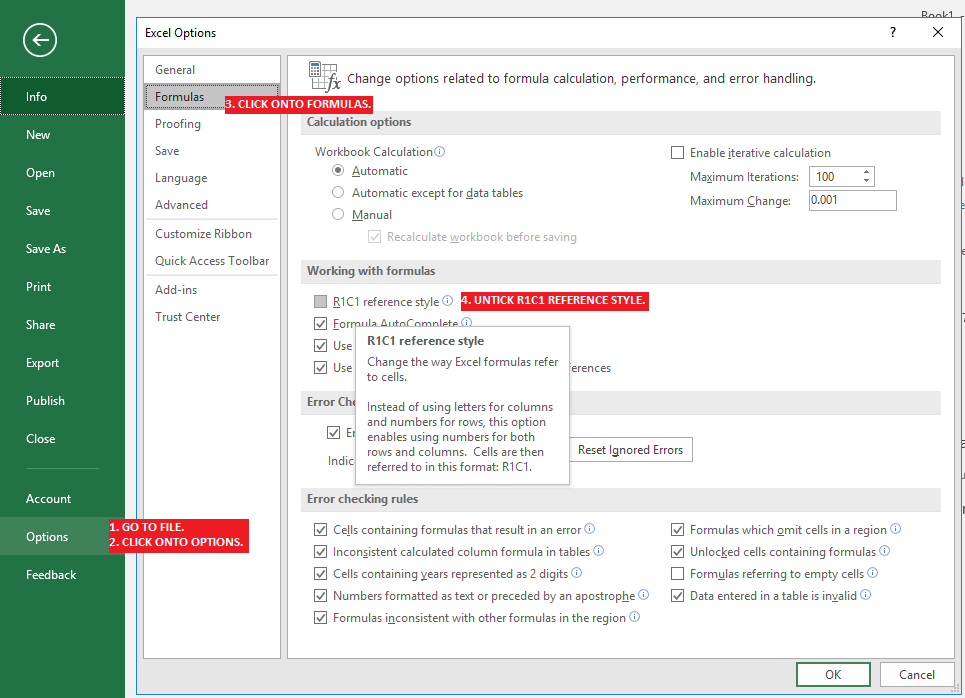Select Publish in the backstage menu
The image size is (965, 698).
pos(62,401)
